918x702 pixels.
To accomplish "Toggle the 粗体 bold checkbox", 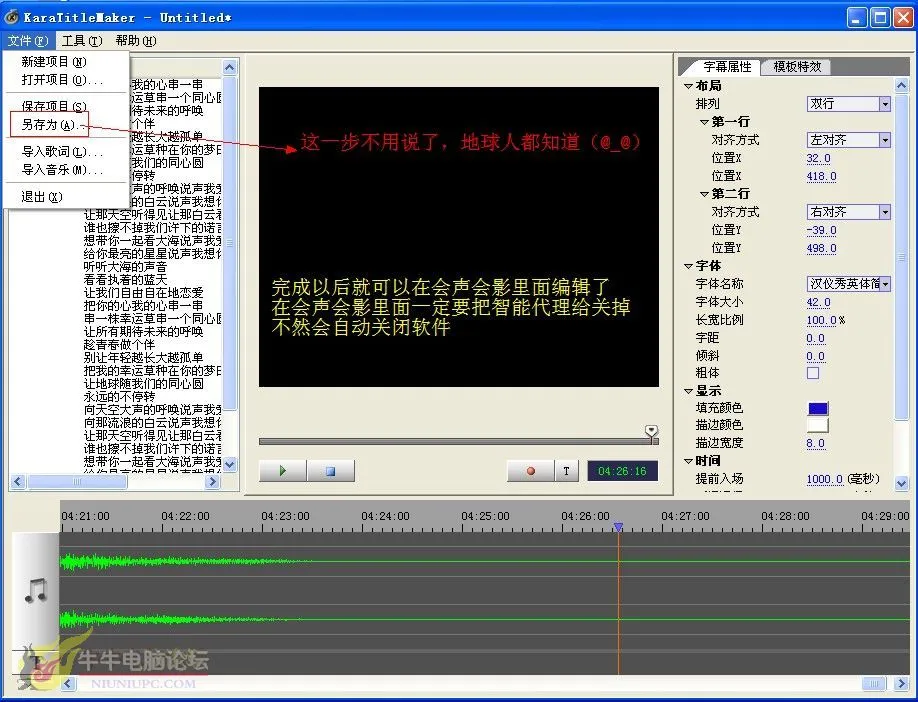I will (813, 373).
